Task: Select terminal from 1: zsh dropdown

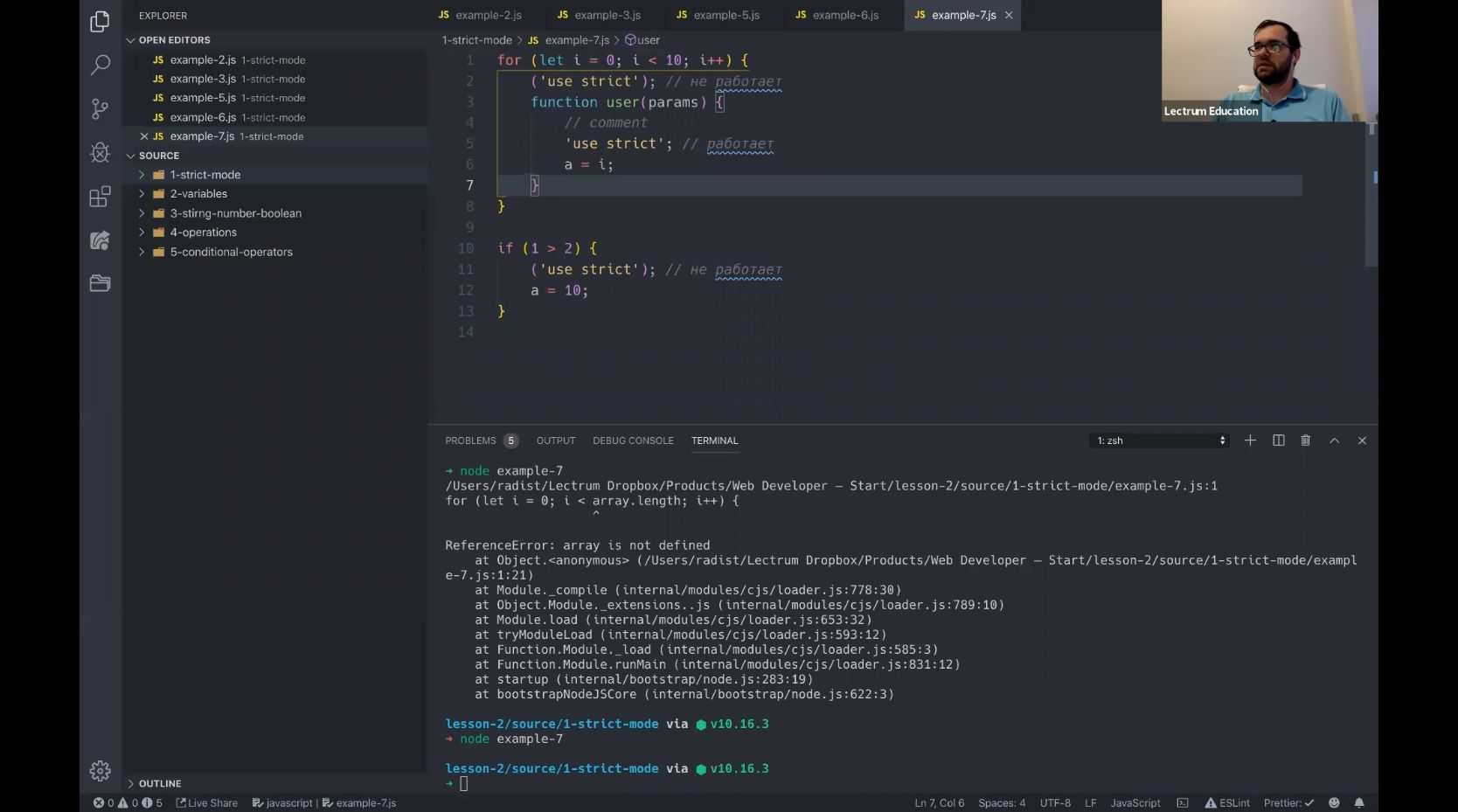Action: coord(1160,441)
